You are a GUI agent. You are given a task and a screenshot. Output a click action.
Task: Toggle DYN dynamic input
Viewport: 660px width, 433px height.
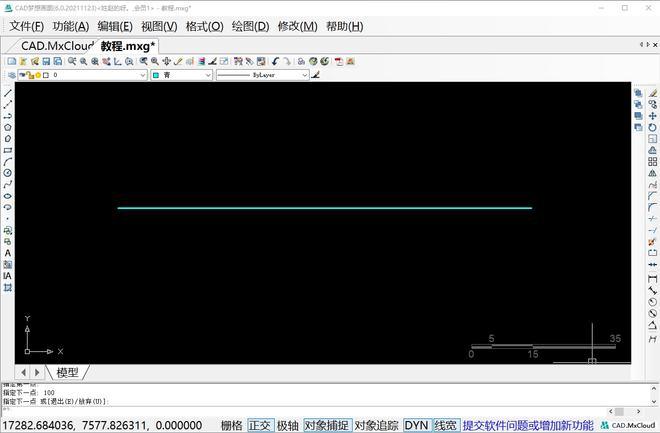pyautogui.click(x=416, y=425)
